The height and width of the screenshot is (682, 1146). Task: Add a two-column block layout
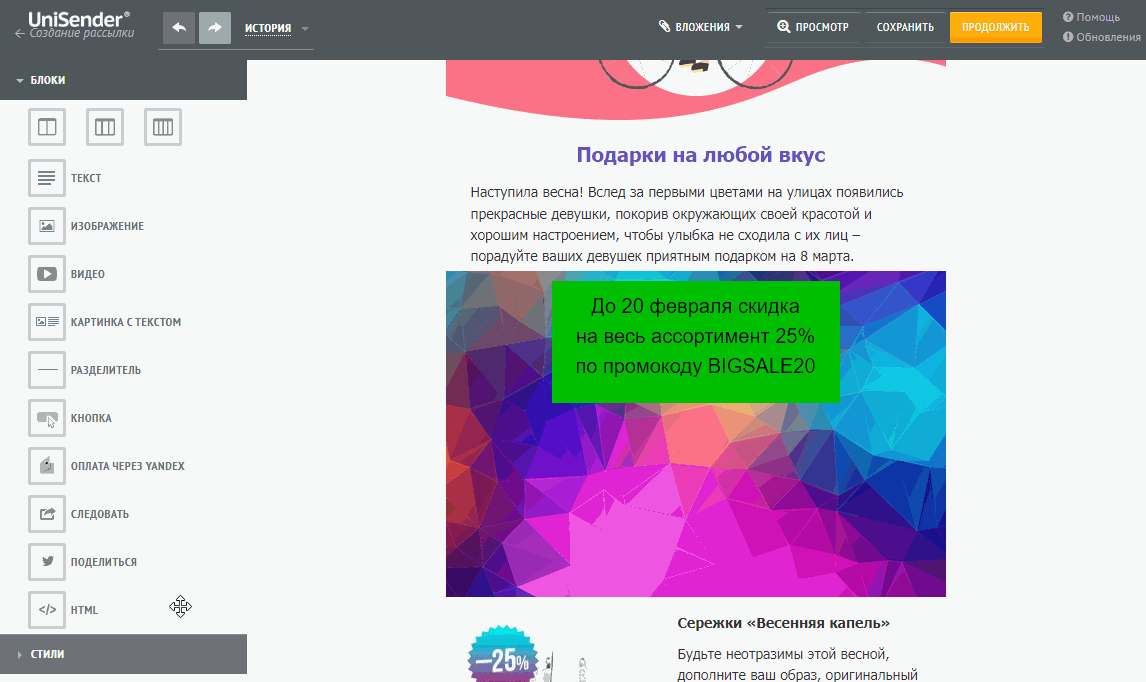coord(47,127)
